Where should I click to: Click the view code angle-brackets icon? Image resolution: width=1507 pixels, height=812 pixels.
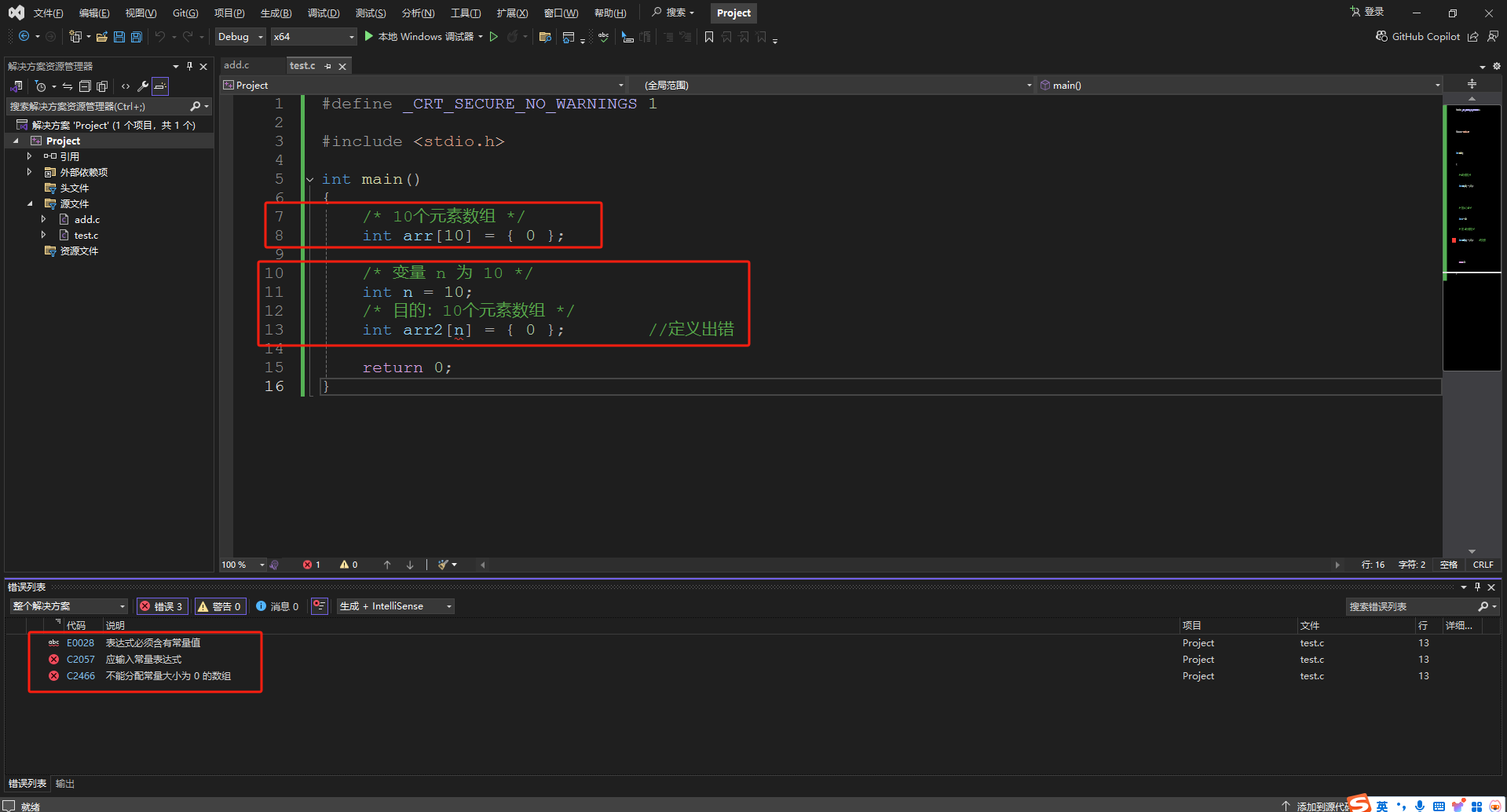pos(126,86)
